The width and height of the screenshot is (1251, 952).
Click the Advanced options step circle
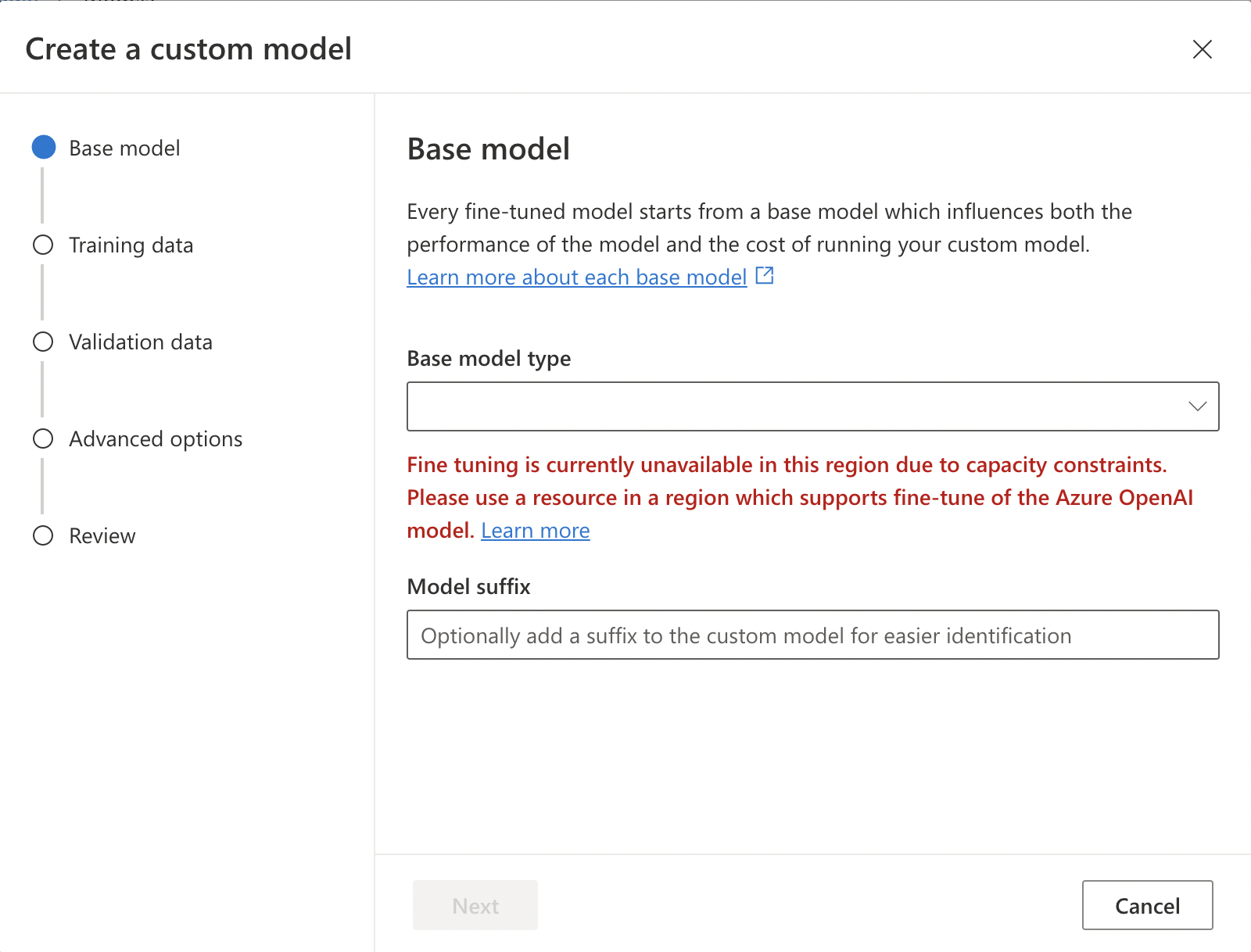pos(44,438)
